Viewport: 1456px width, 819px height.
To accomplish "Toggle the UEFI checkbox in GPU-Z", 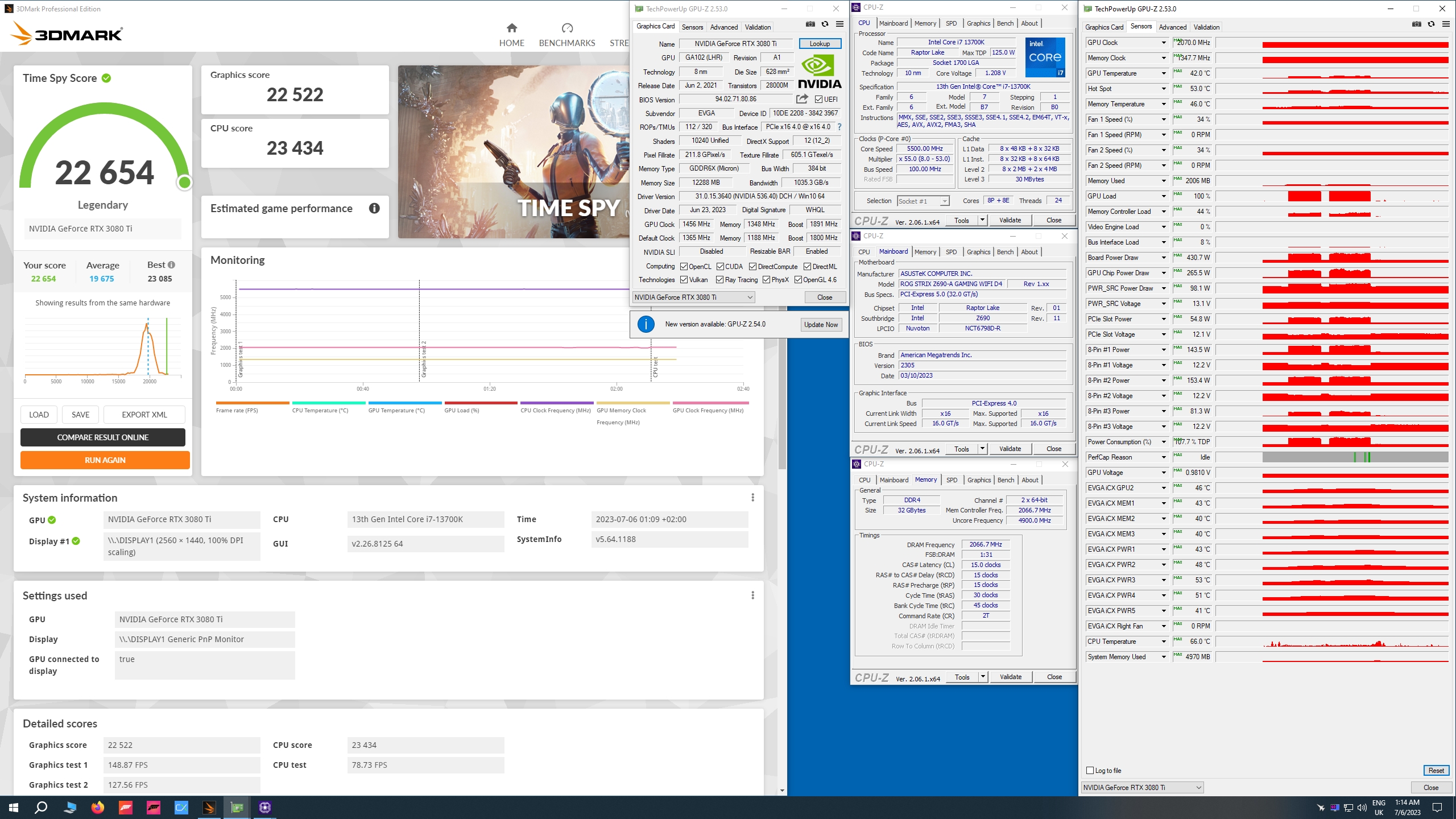I will pyautogui.click(x=818, y=100).
